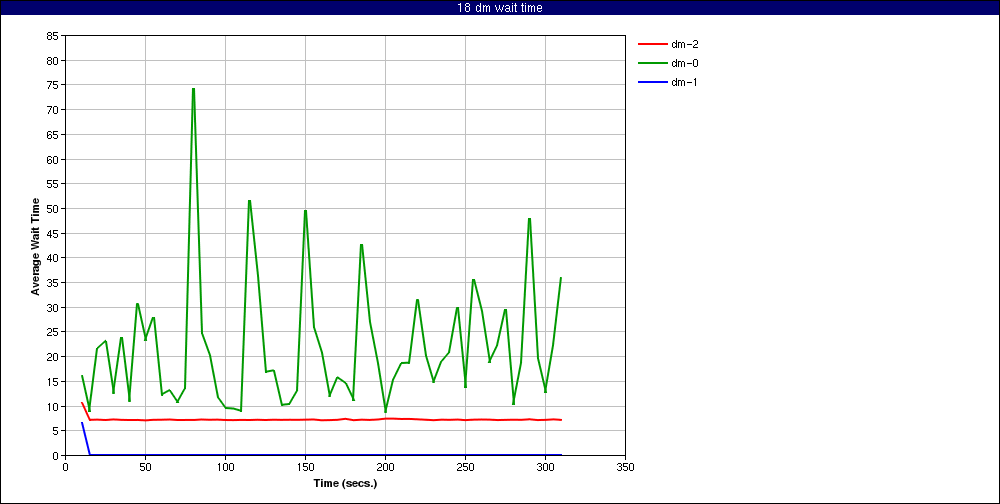Click the 100 tick on the x-axis
This screenshot has width=1000, height=504.
(225, 466)
